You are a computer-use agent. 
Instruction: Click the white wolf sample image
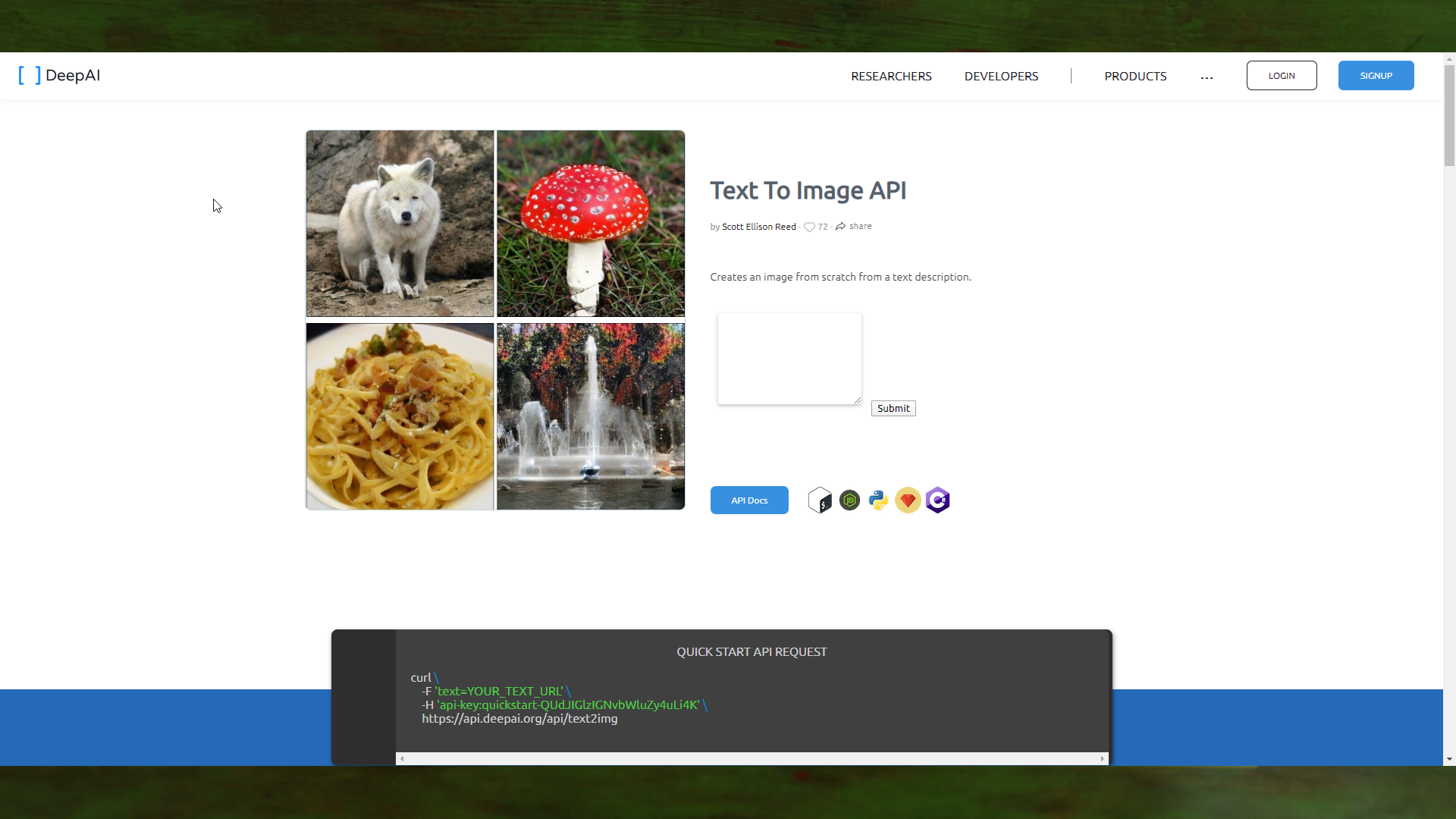pos(400,224)
